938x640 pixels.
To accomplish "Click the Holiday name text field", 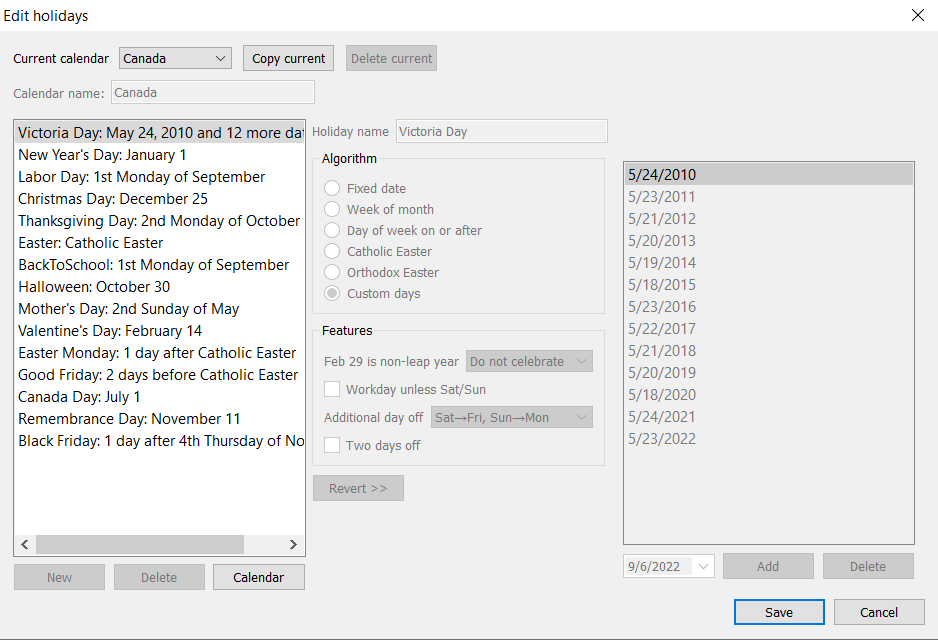I will click(501, 131).
